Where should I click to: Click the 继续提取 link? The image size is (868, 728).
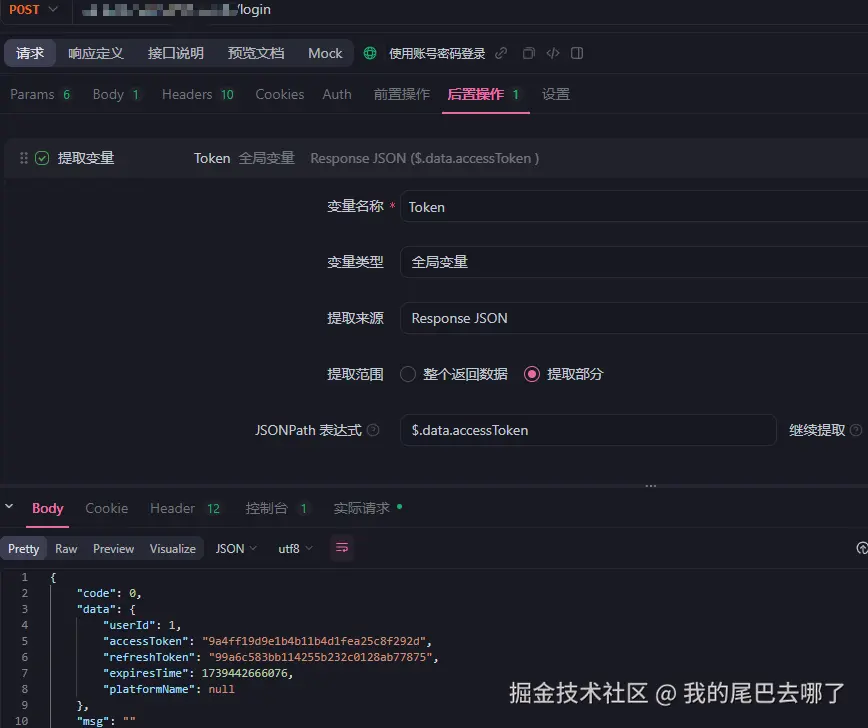pos(817,430)
